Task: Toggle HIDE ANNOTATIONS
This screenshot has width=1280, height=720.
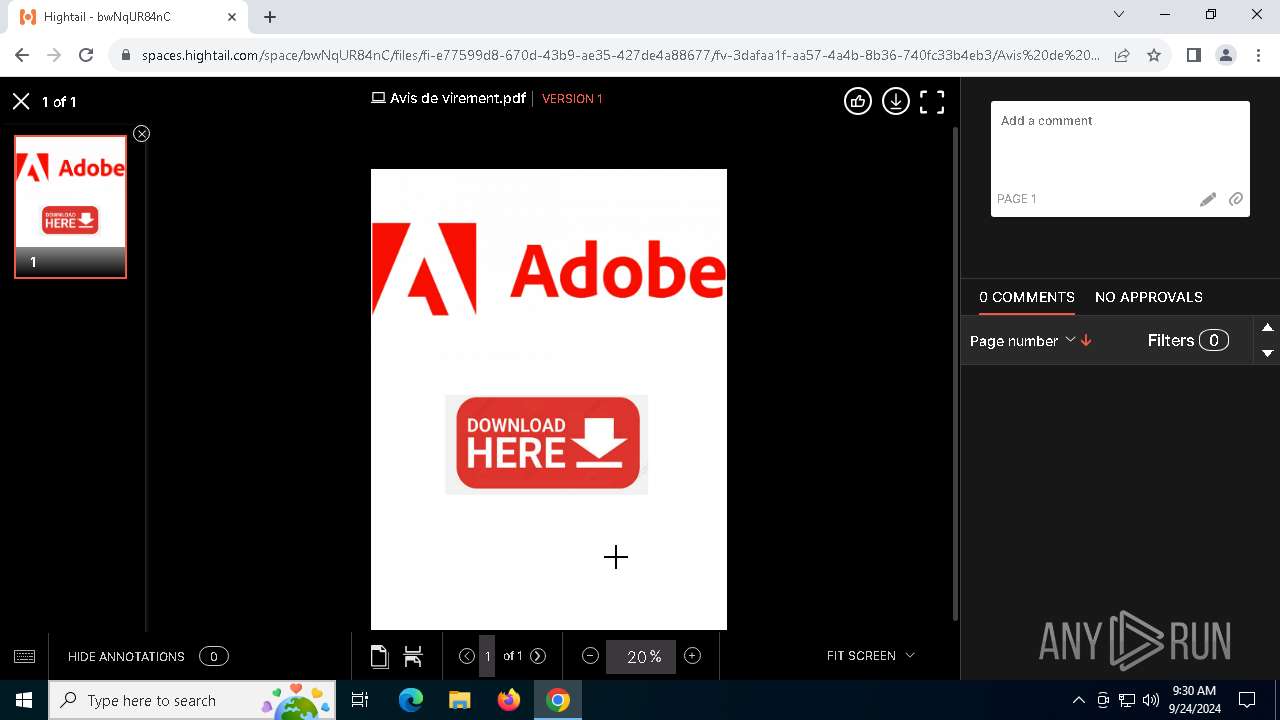Action: tap(126, 657)
